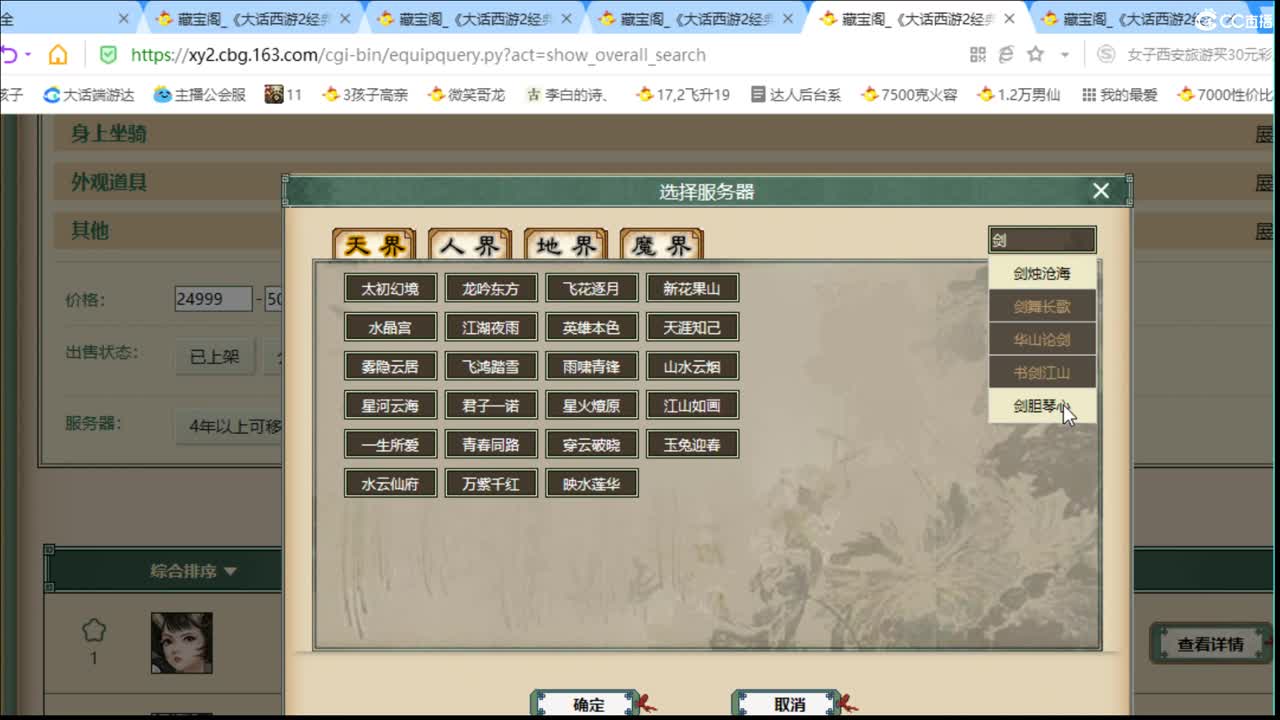Open the 17,2飞升19 bookmark
1280x720 pixels.
[x=683, y=94]
